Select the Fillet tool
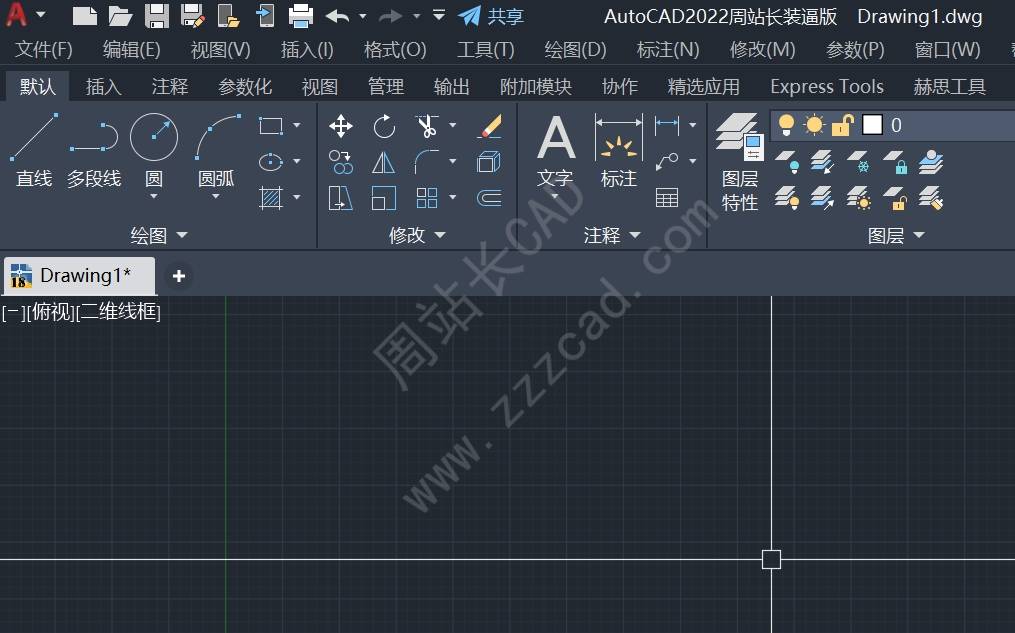 pos(427,162)
